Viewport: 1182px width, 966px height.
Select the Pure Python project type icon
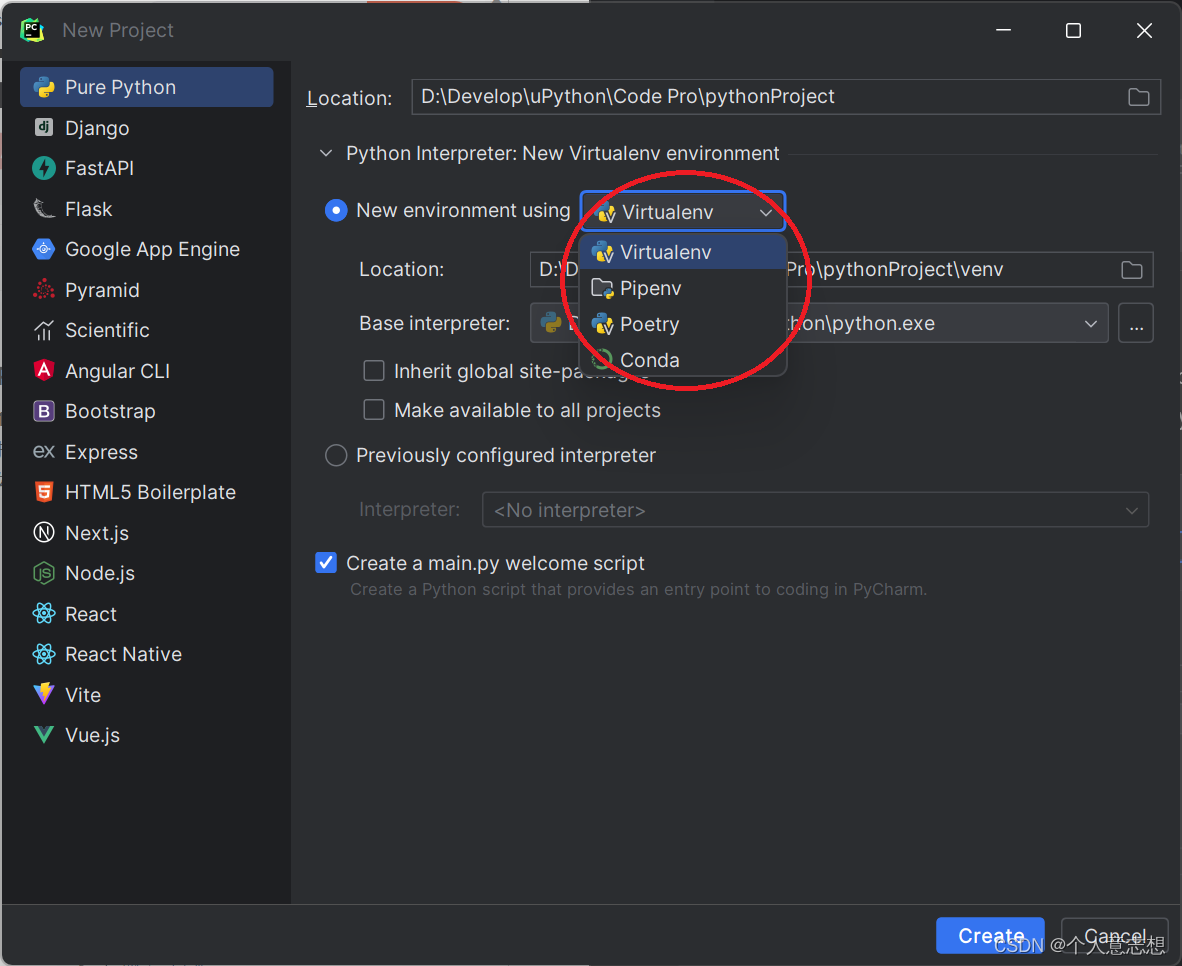tap(44, 87)
